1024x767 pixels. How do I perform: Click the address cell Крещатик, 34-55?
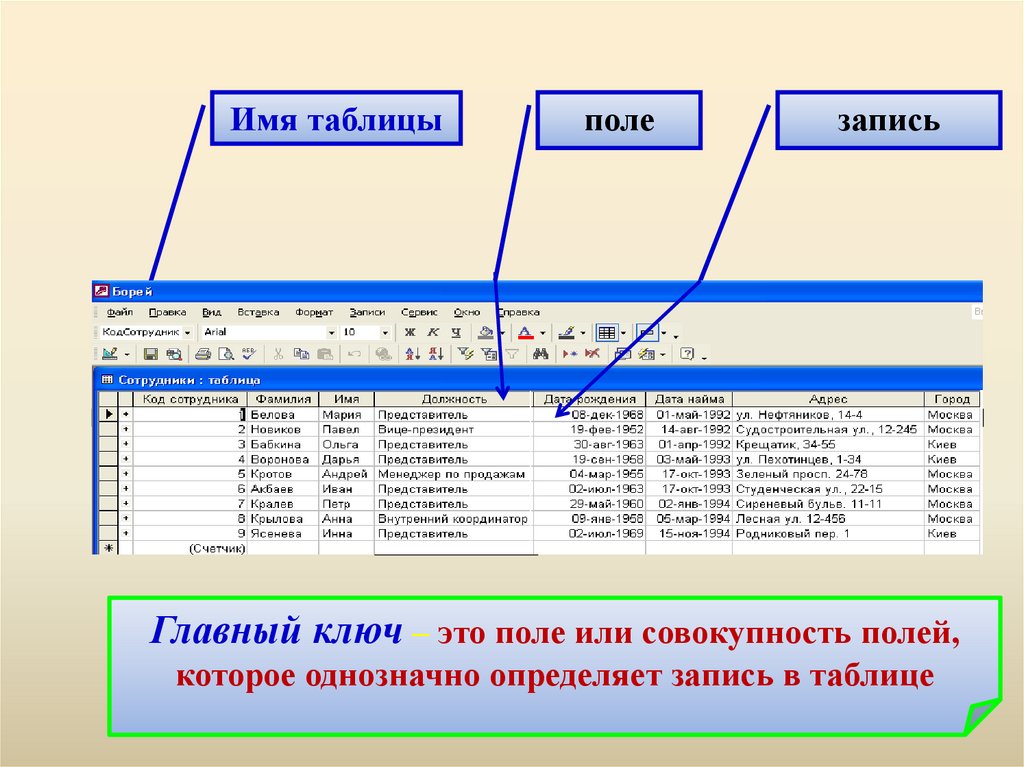coord(828,444)
